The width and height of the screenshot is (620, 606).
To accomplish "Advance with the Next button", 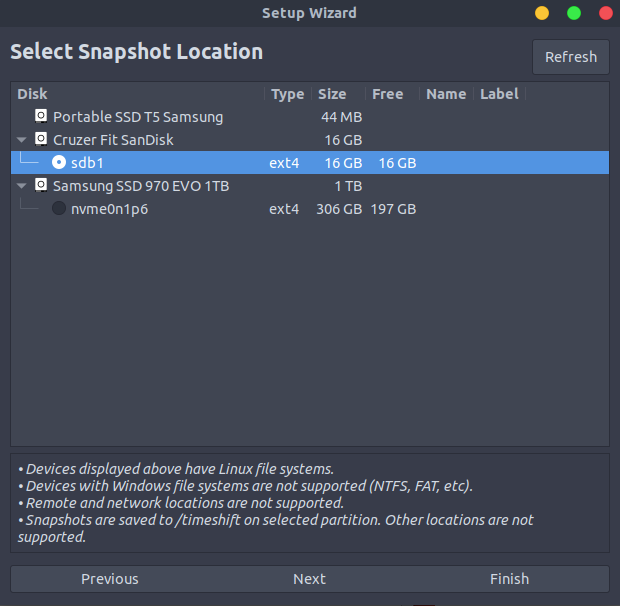I will click(309, 579).
